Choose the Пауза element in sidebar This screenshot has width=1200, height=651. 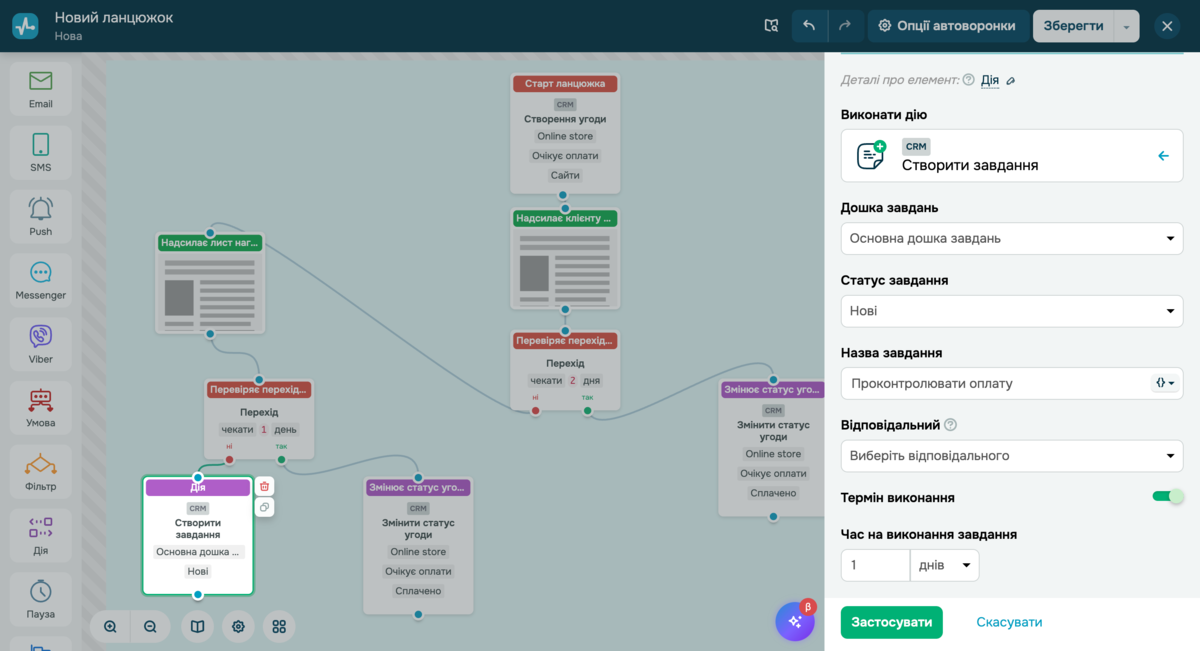pos(40,599)
